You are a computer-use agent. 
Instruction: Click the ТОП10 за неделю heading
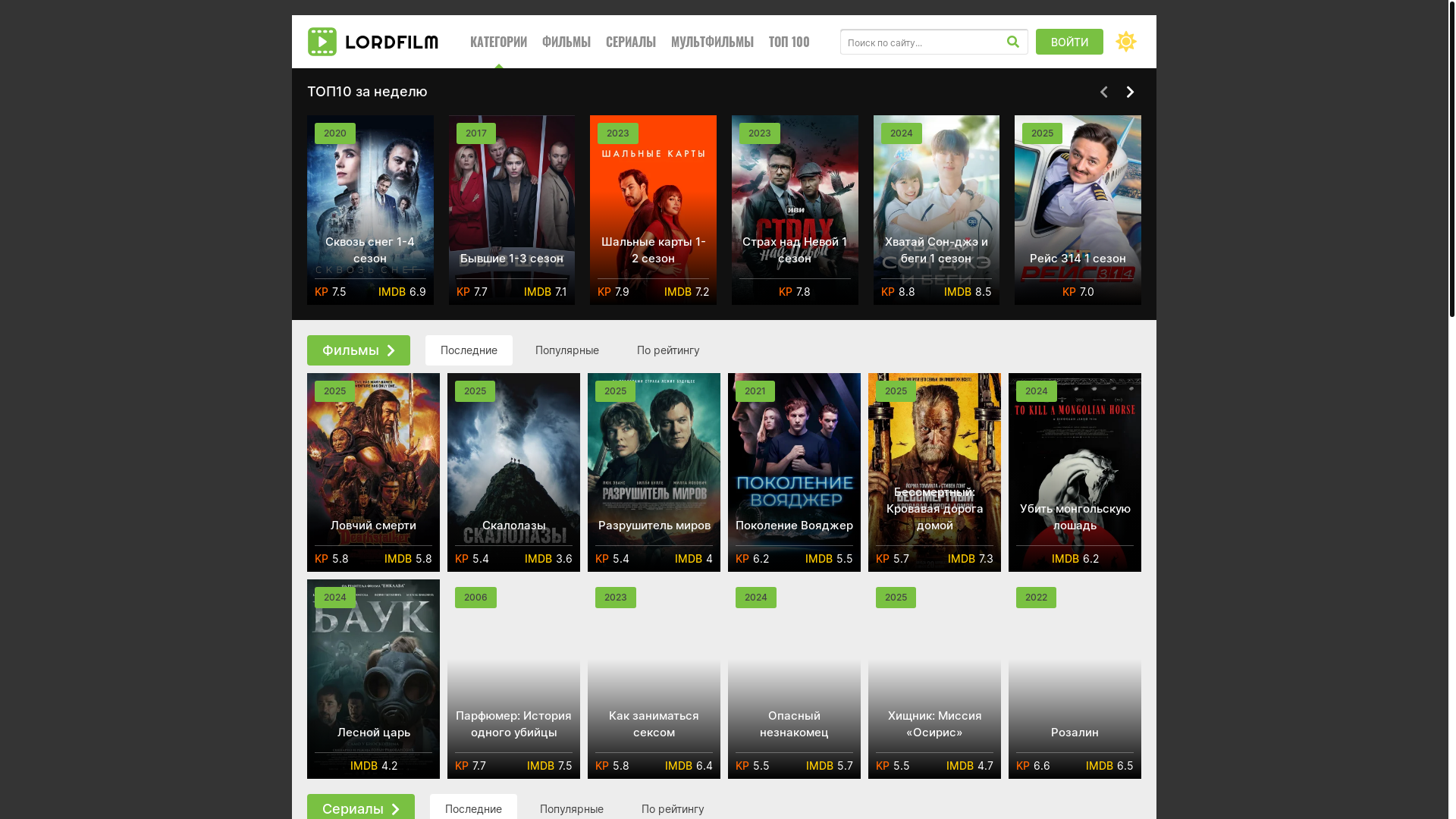click(367, 92)
